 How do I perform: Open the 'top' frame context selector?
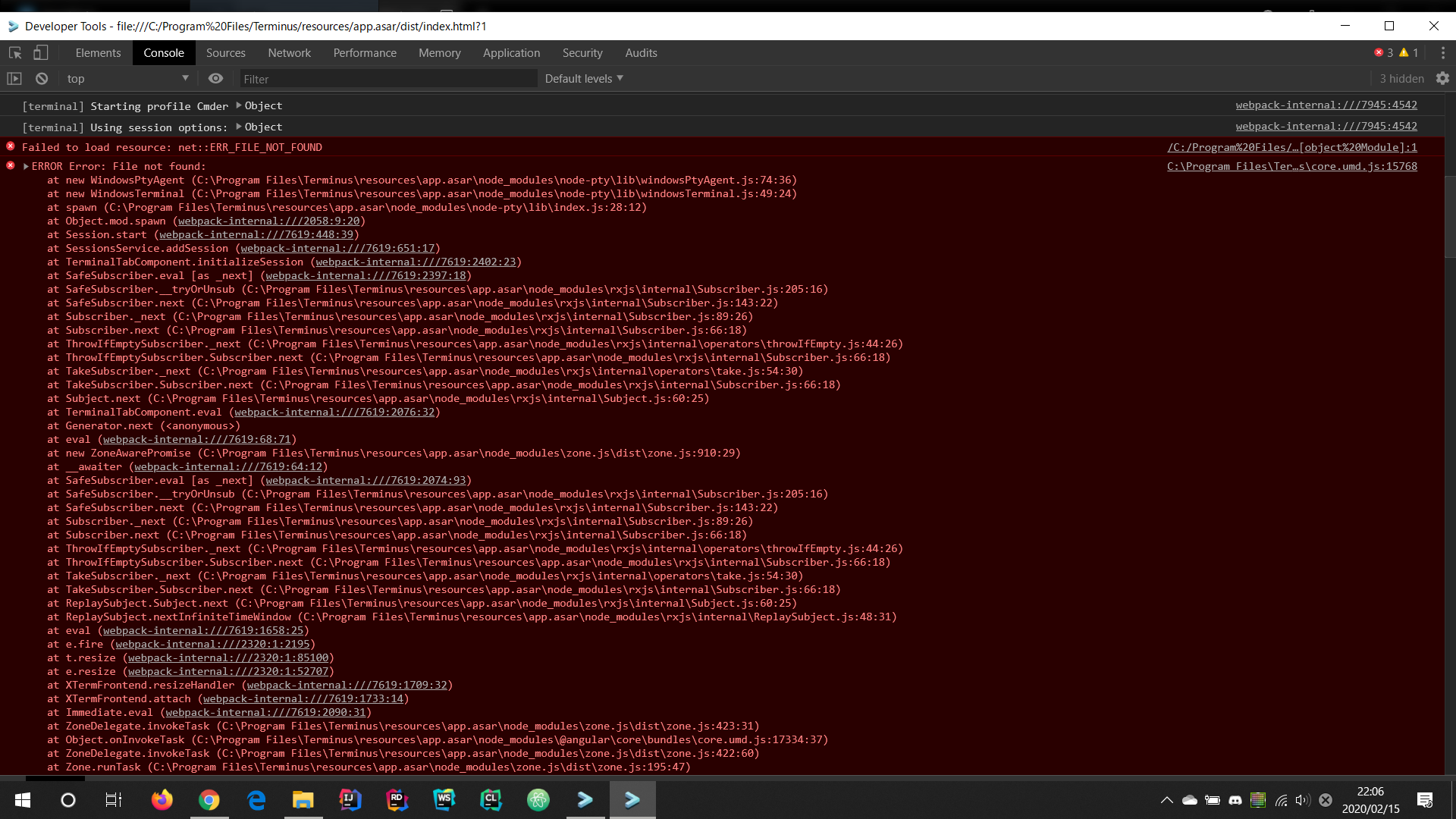pyautogui.click(x=126, y=78)
